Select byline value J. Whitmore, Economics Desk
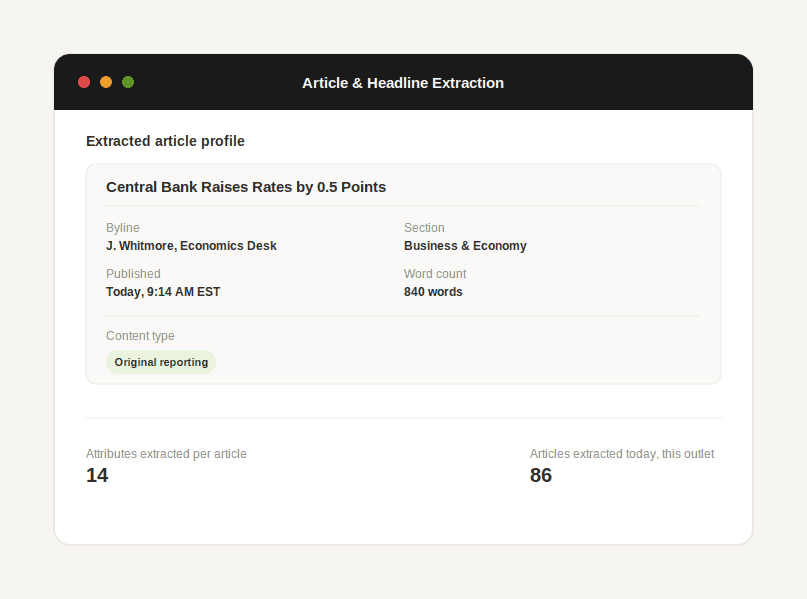 point(191,246)
